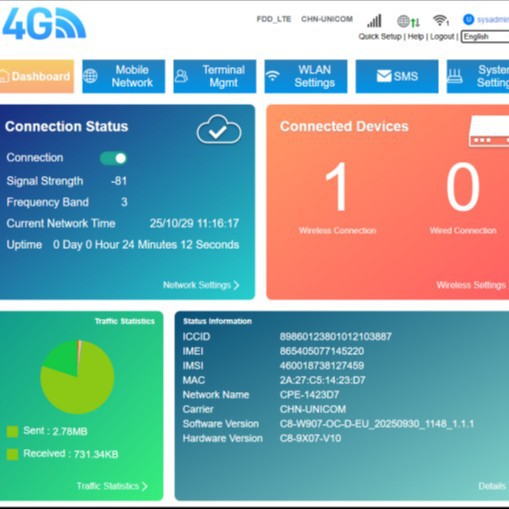Viewport: 509px width, 509px height.
Task: Click the sysadmin user avatar icon
Action: [468, 19]
